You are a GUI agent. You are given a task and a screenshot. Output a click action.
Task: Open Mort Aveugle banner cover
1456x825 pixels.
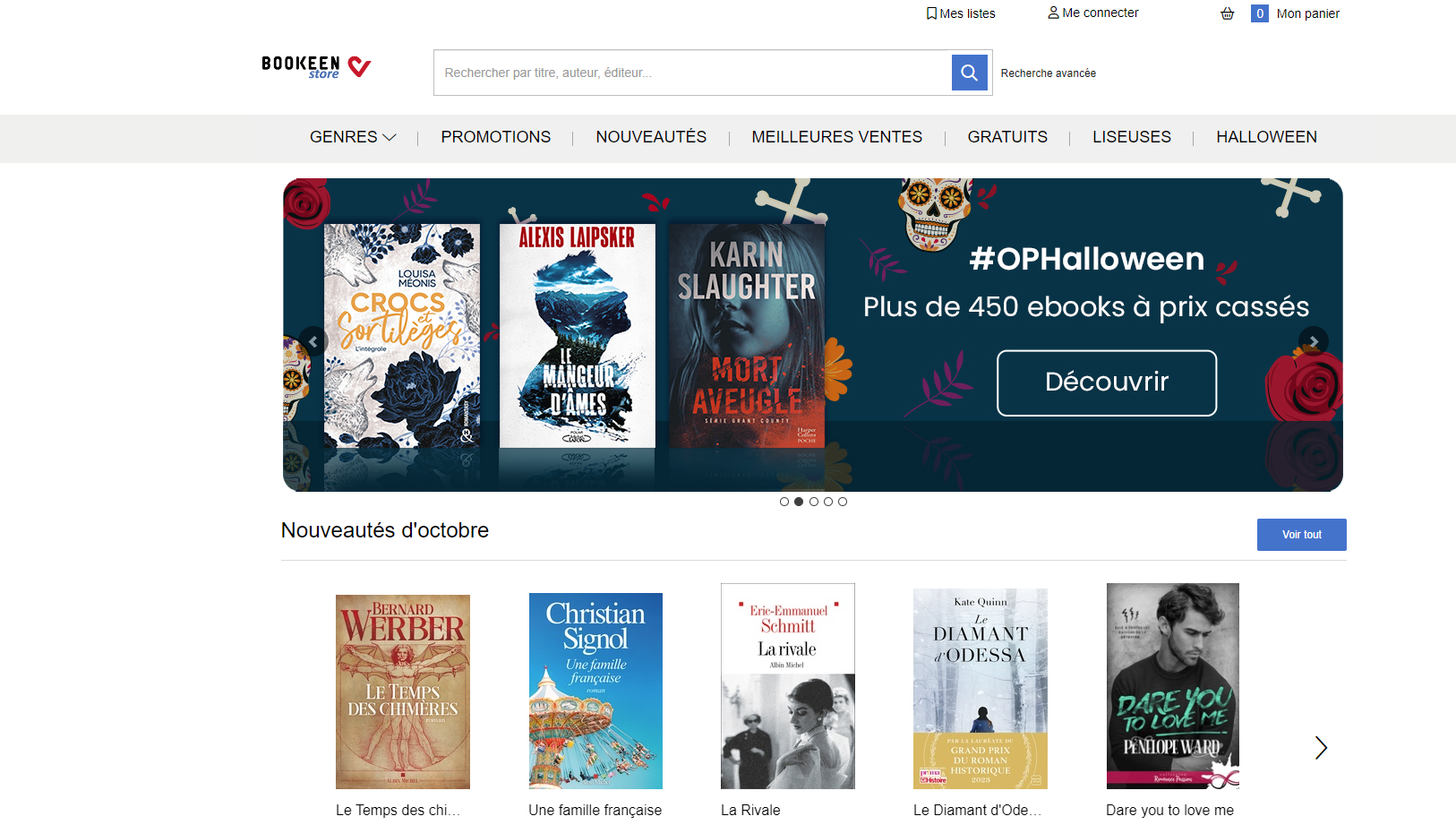tap(747, 336)
